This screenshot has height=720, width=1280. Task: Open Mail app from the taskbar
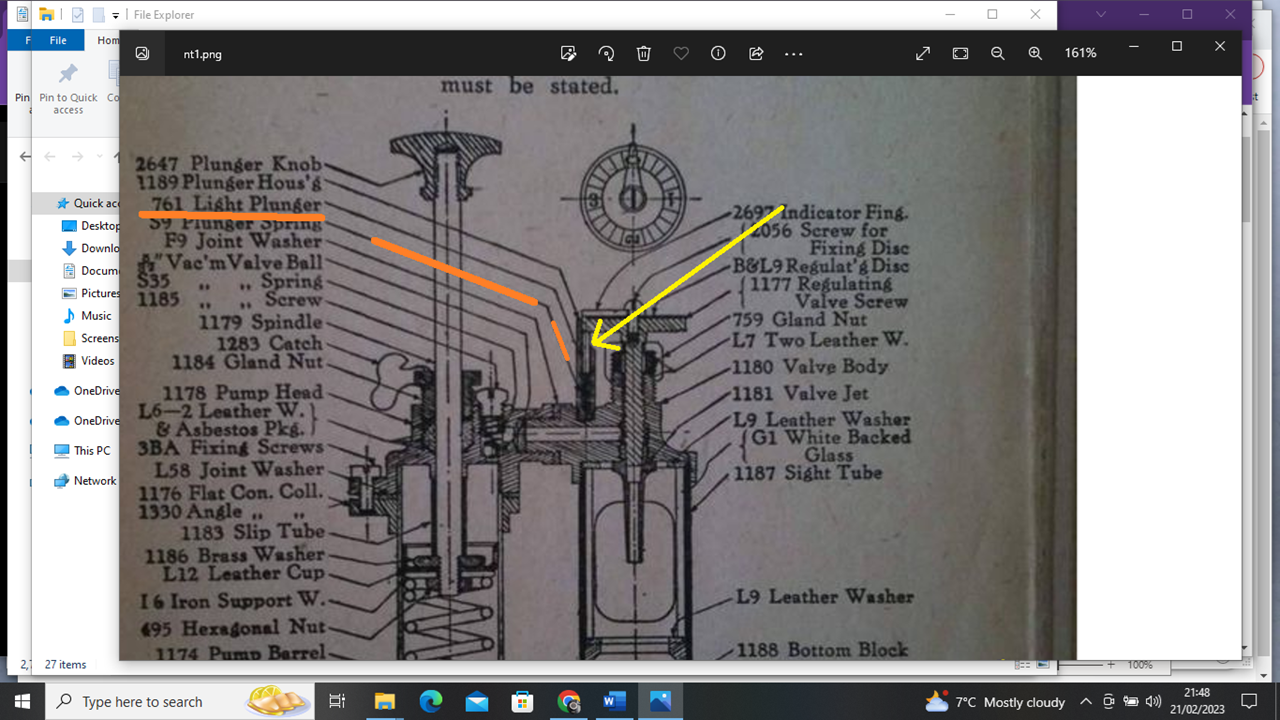(x=476, y=701)
